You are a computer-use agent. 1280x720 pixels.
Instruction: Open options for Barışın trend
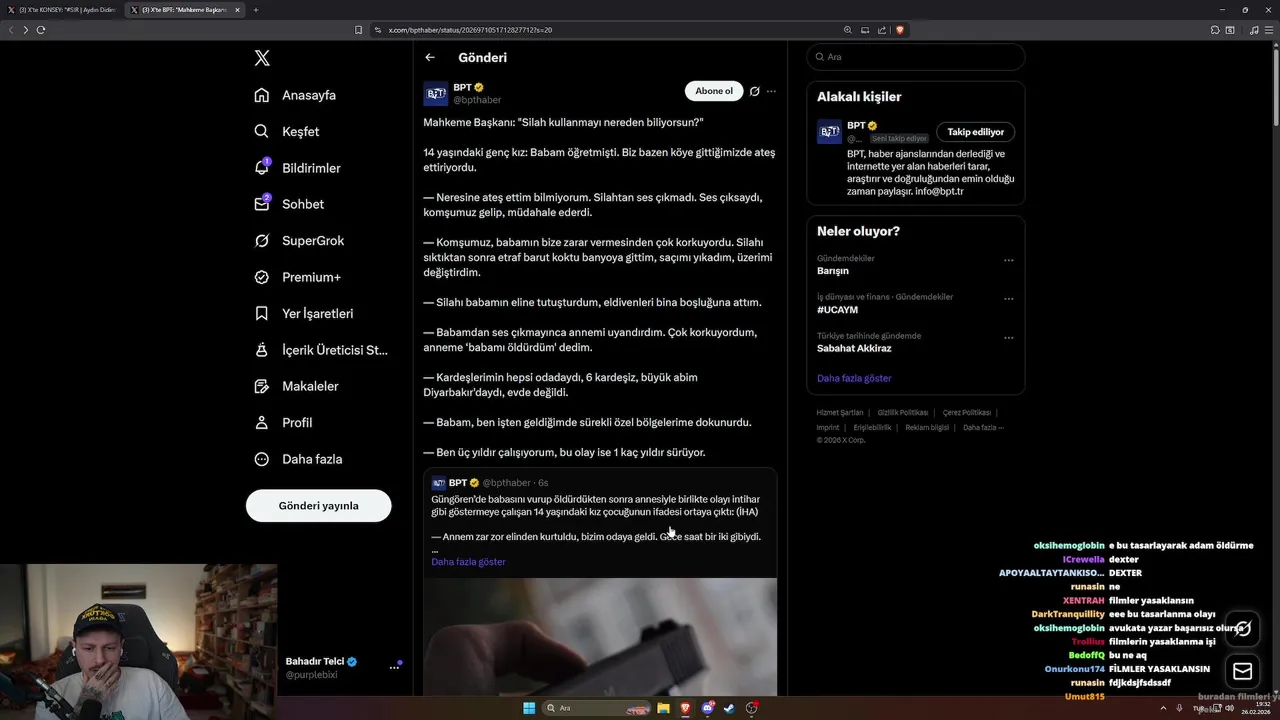coord(1009,260)
